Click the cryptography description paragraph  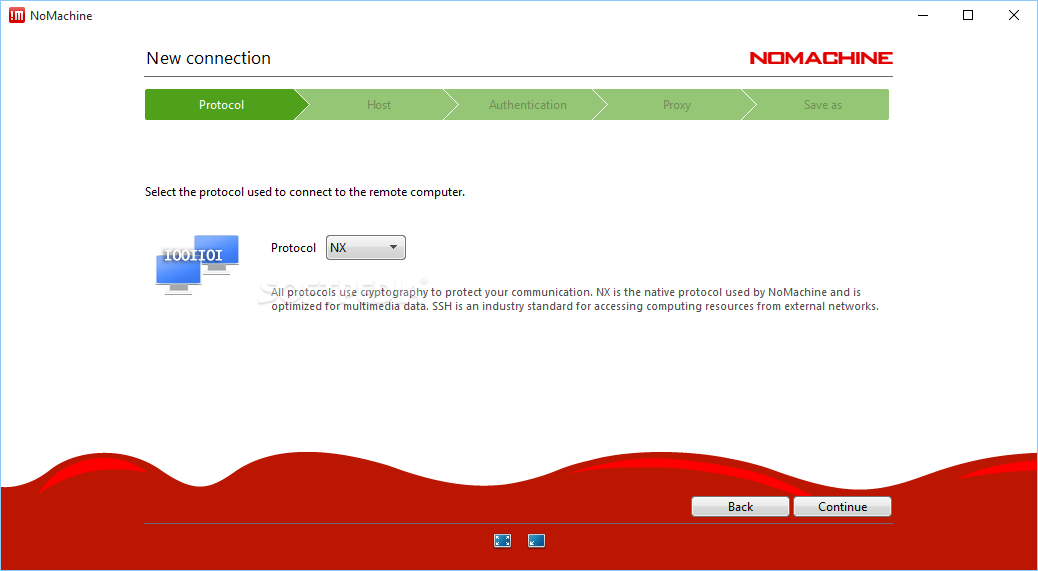pyautogui.click(x=575, y=299)
